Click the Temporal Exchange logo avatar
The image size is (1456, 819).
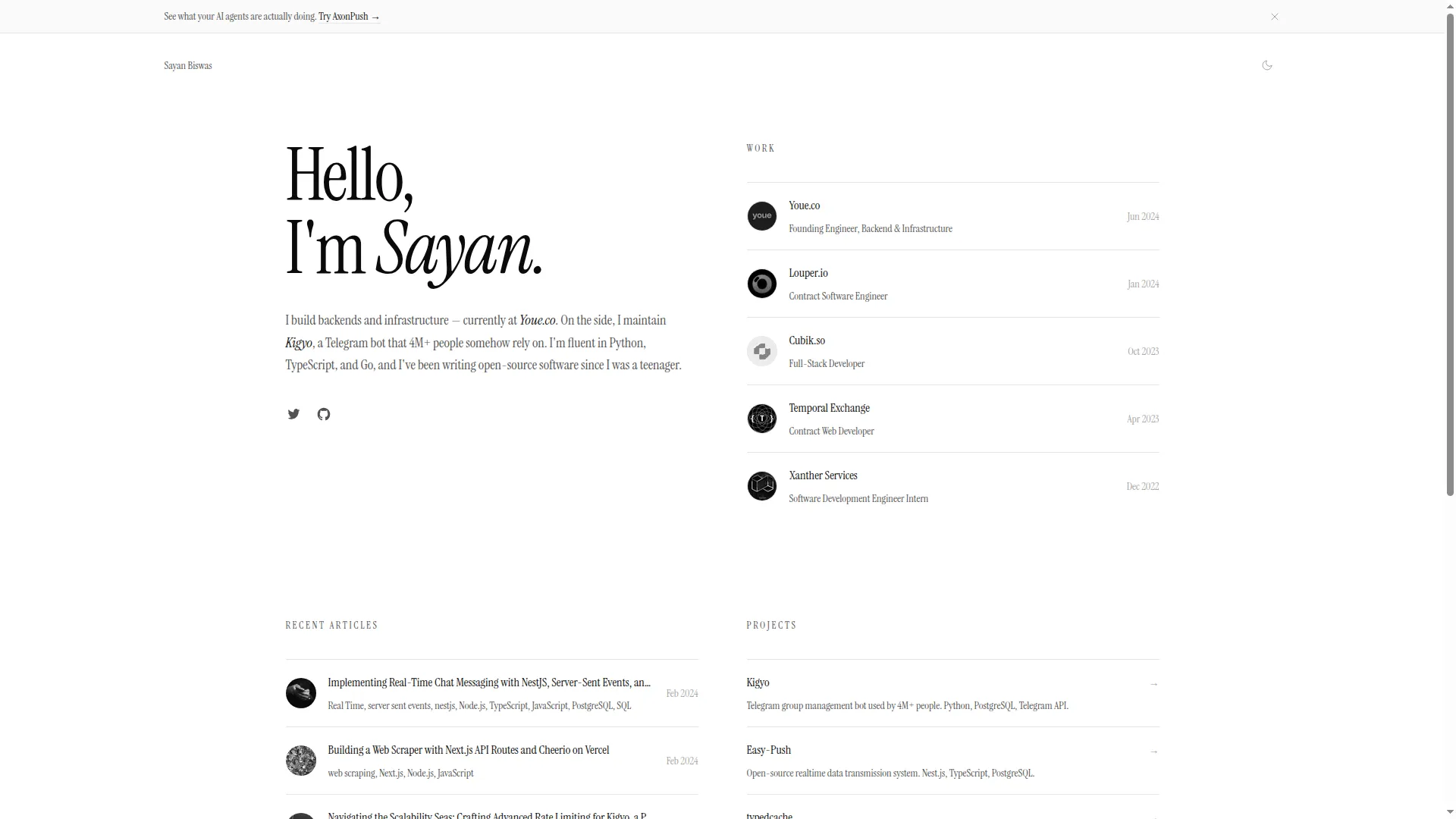[x=761, y=419]
